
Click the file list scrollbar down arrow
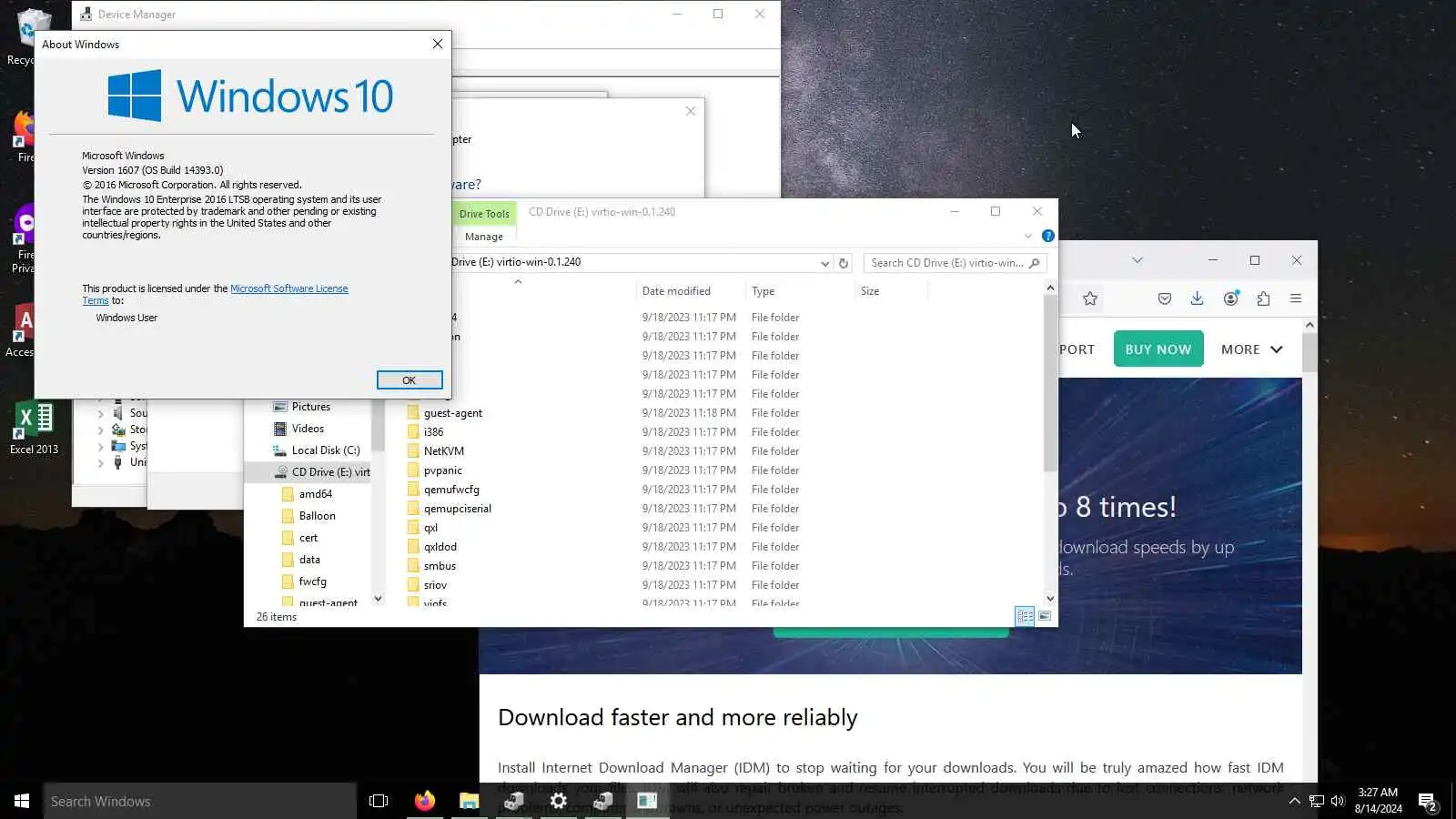pyautogui.click(x=1050, y=599)
